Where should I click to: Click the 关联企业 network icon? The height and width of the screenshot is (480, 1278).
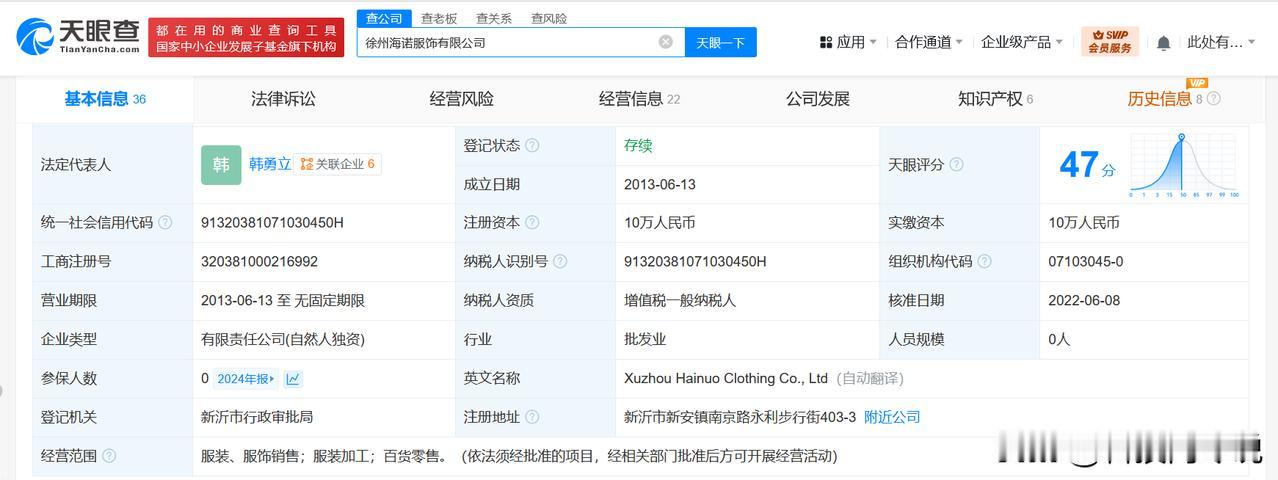click(307, 164)
